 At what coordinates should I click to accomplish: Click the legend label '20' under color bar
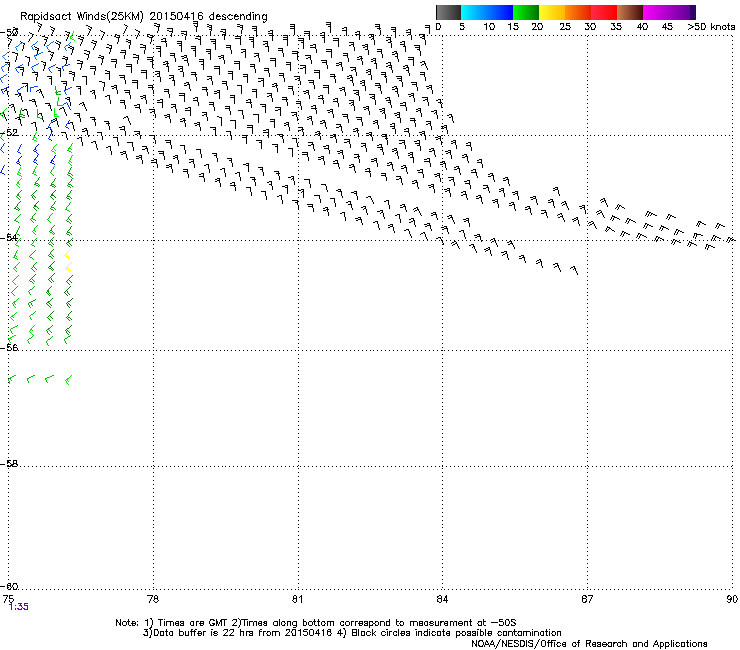pos(537,27)
